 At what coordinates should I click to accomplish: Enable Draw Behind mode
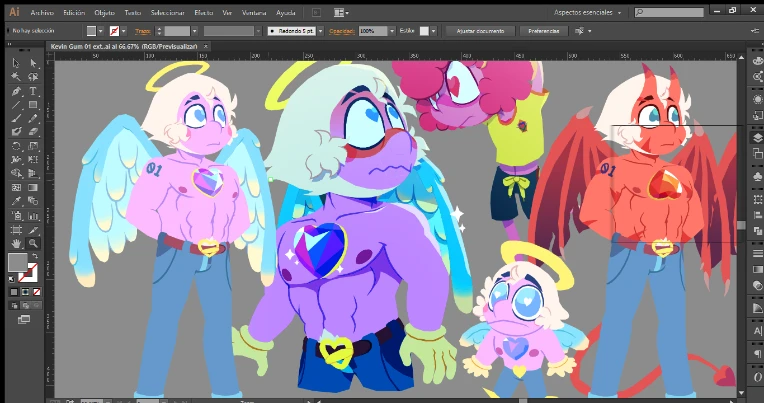click(x=25, y=306)
